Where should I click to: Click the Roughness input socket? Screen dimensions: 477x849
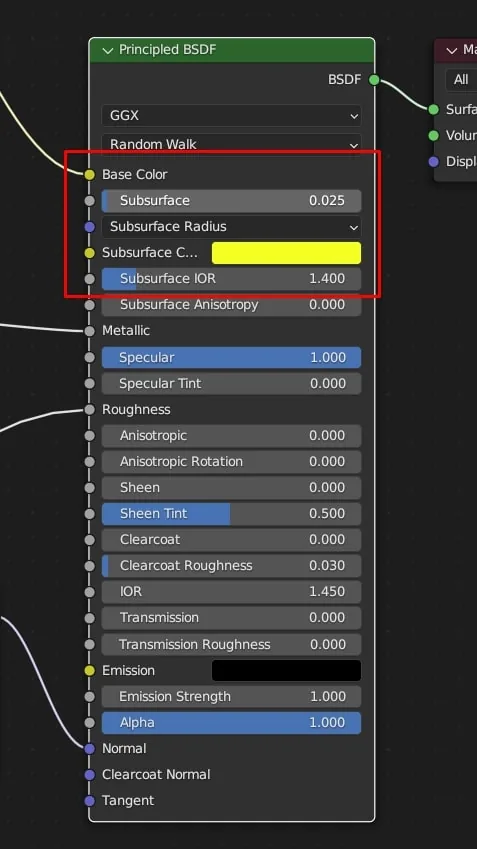tap(89, 410)
